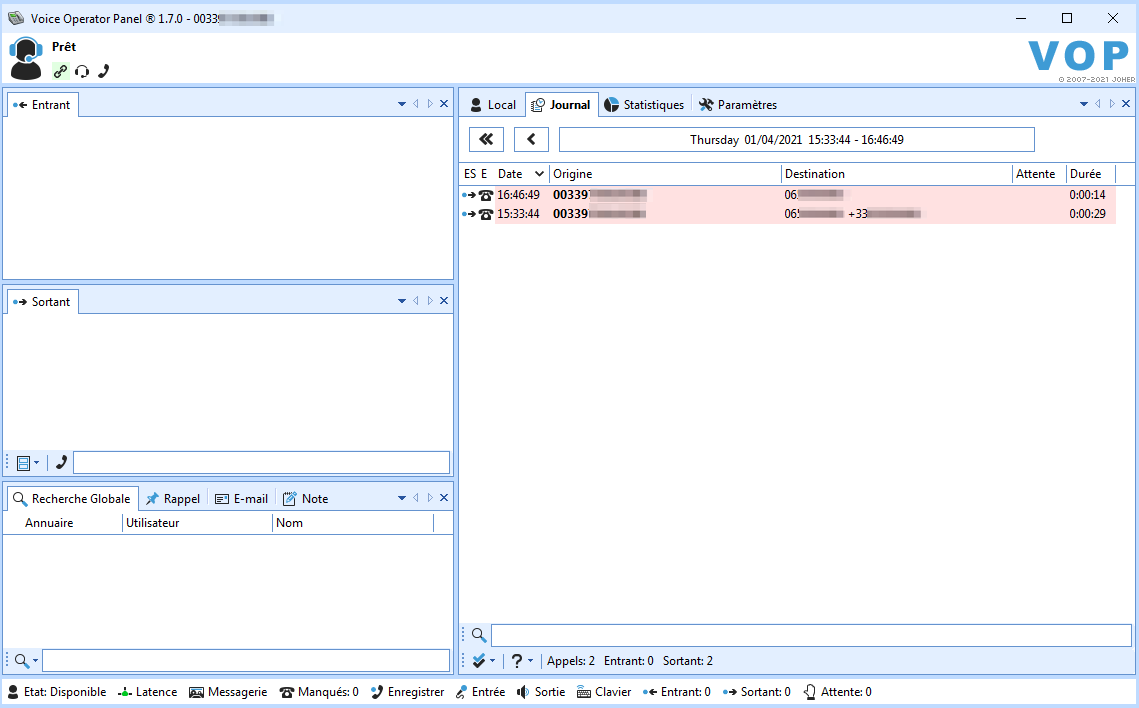Go to first page with double-arrow button
The height and width of the screenshot is (708, 1139).
pos(486,140)
